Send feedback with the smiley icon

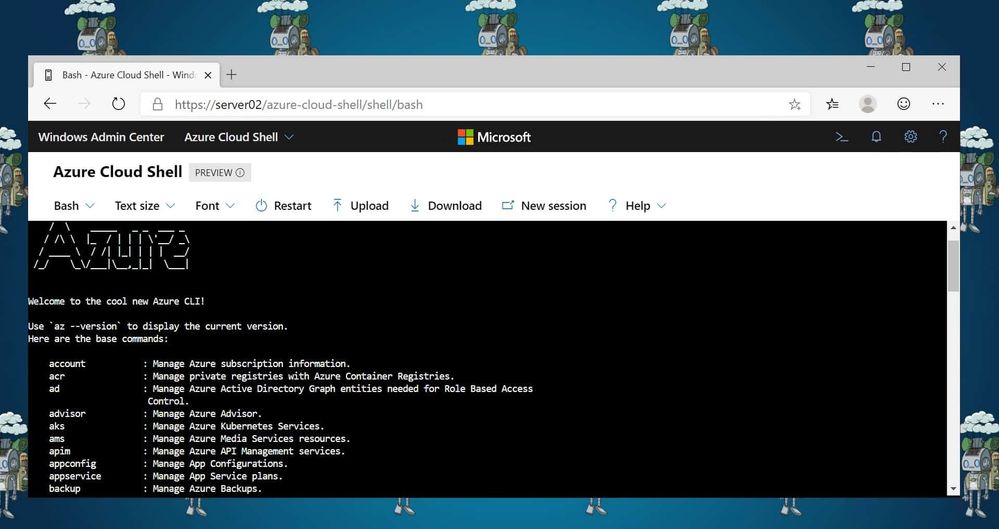[903, 104]
